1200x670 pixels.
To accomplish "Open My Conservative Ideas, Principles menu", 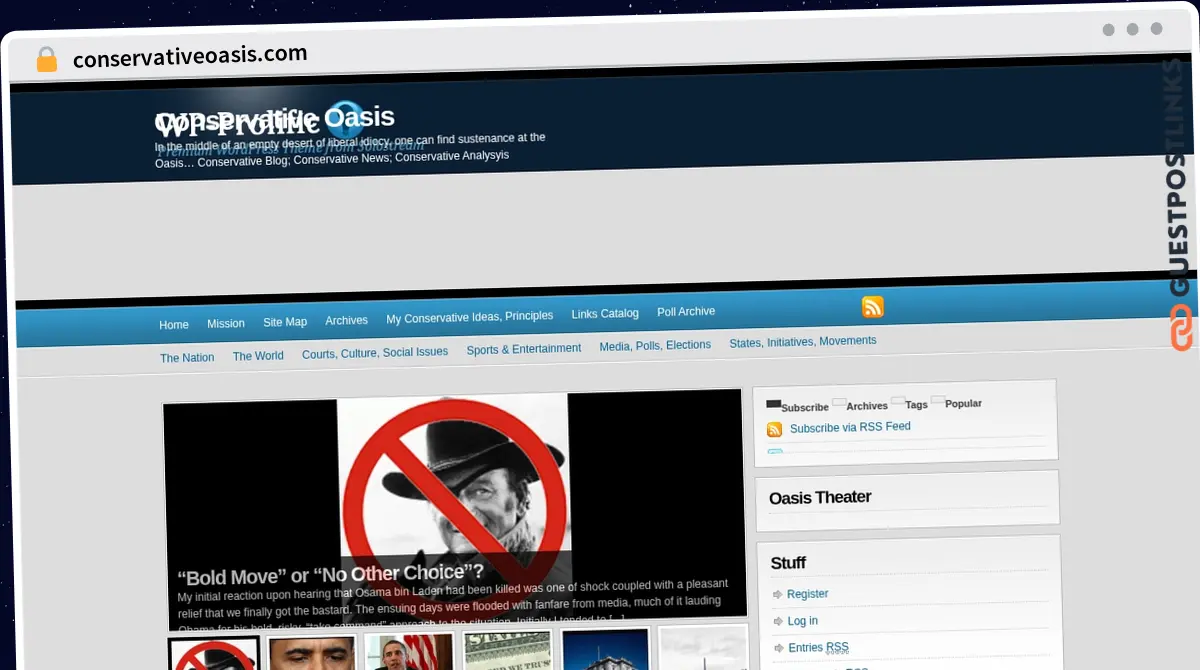I will [x=469, y=316].
